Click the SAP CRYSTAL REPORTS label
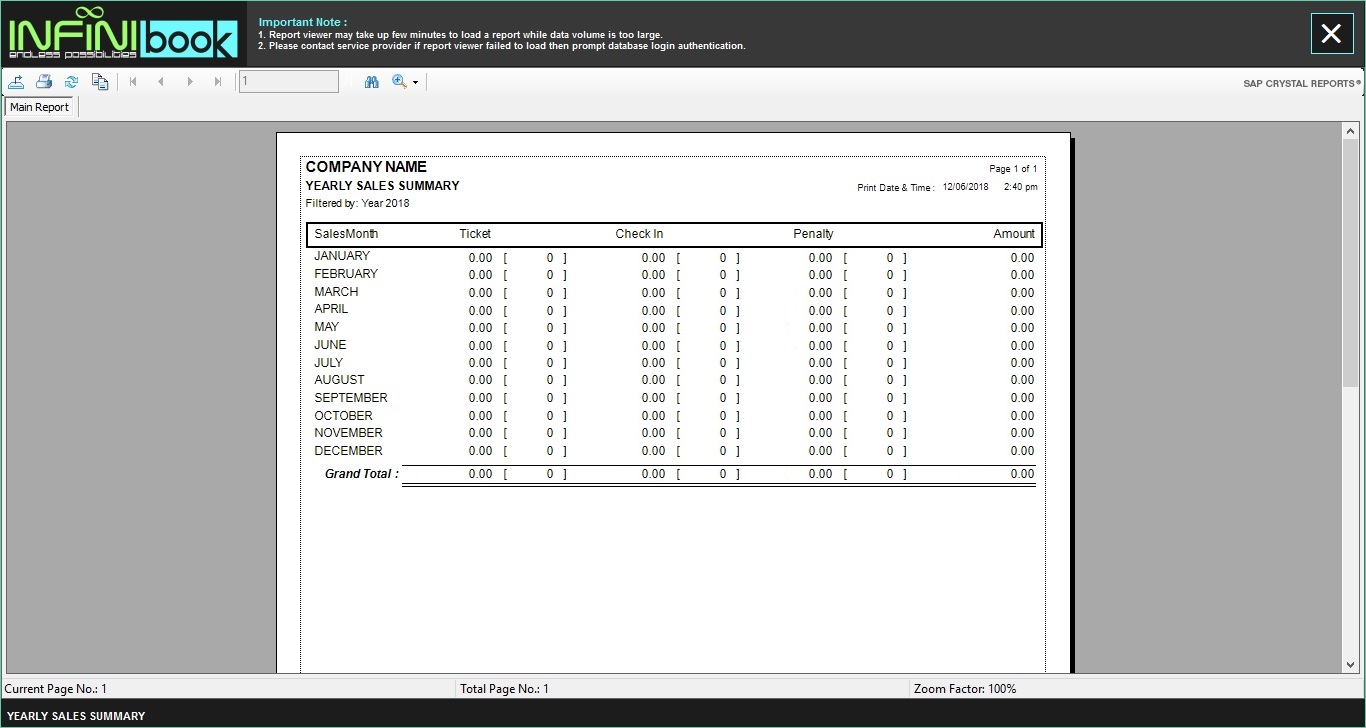 [1302, 84]
